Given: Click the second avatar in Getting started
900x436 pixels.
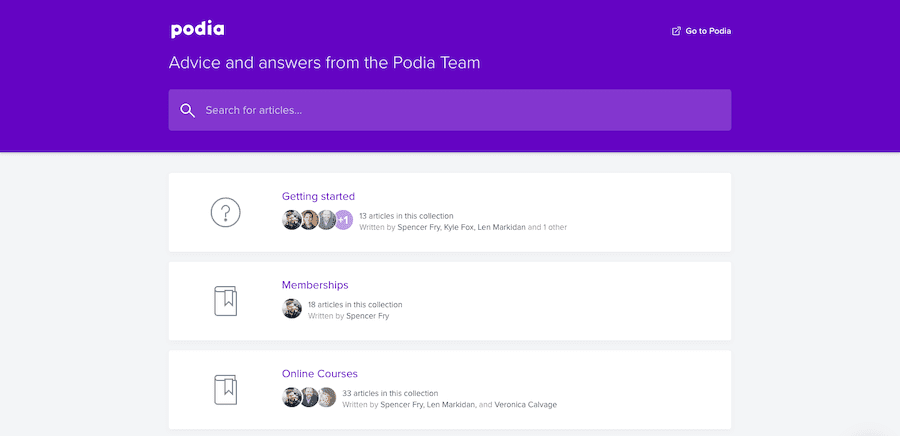Looking at the screenshot, I should 309,220.
